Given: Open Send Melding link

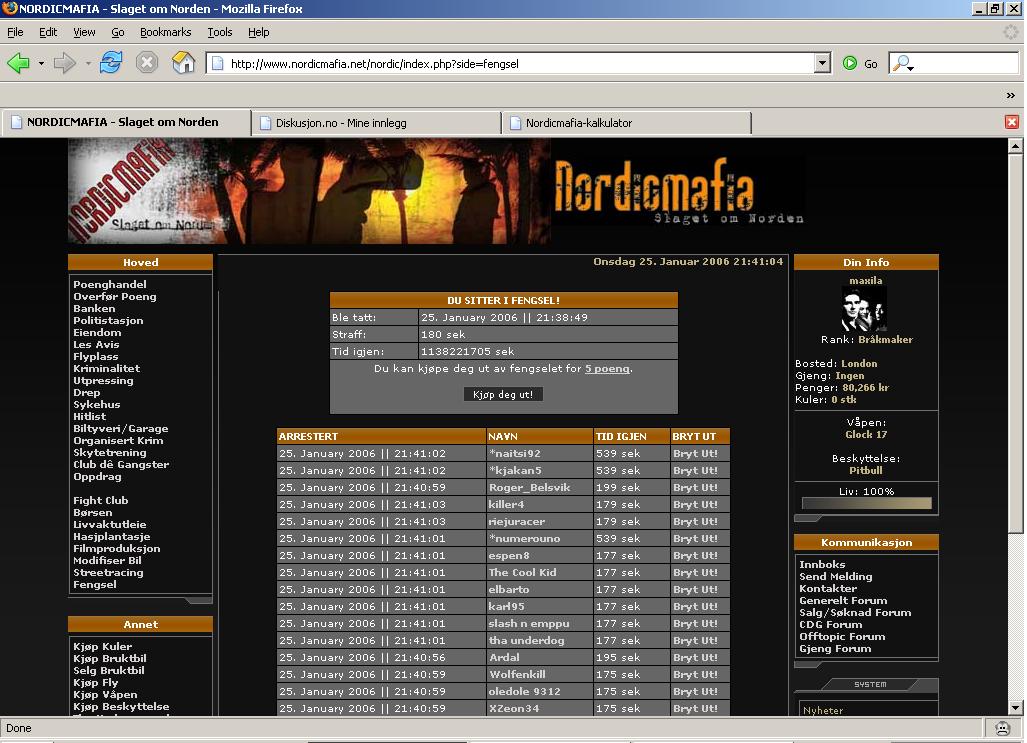Looking at the screenshot, I should (x=836, y=577).
